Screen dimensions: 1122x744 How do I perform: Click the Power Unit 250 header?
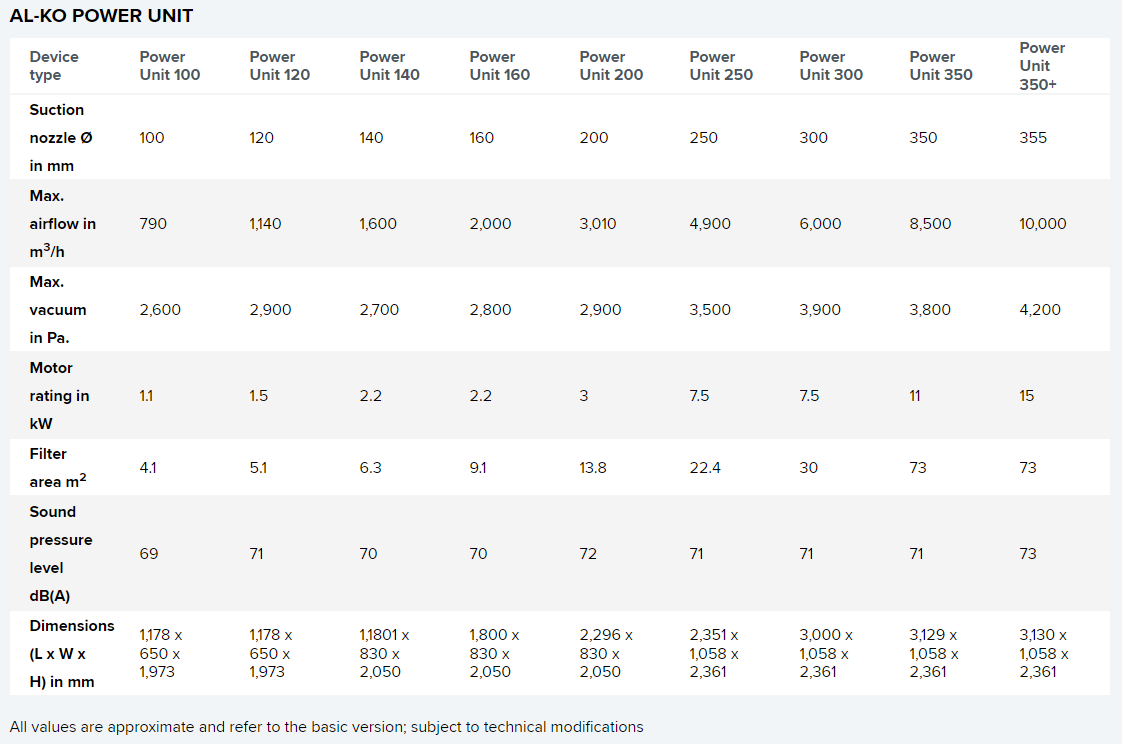[x=721, y=66]
